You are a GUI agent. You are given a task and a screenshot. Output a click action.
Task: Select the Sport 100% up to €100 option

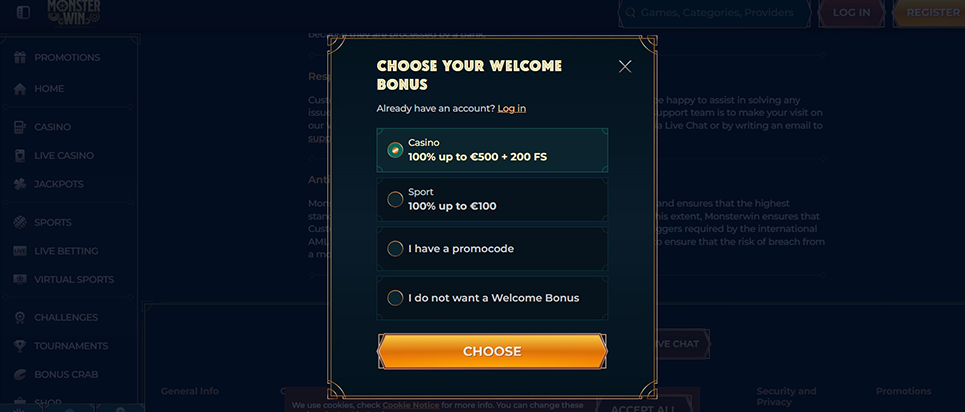pyautogui.click(x=492, y=199)
